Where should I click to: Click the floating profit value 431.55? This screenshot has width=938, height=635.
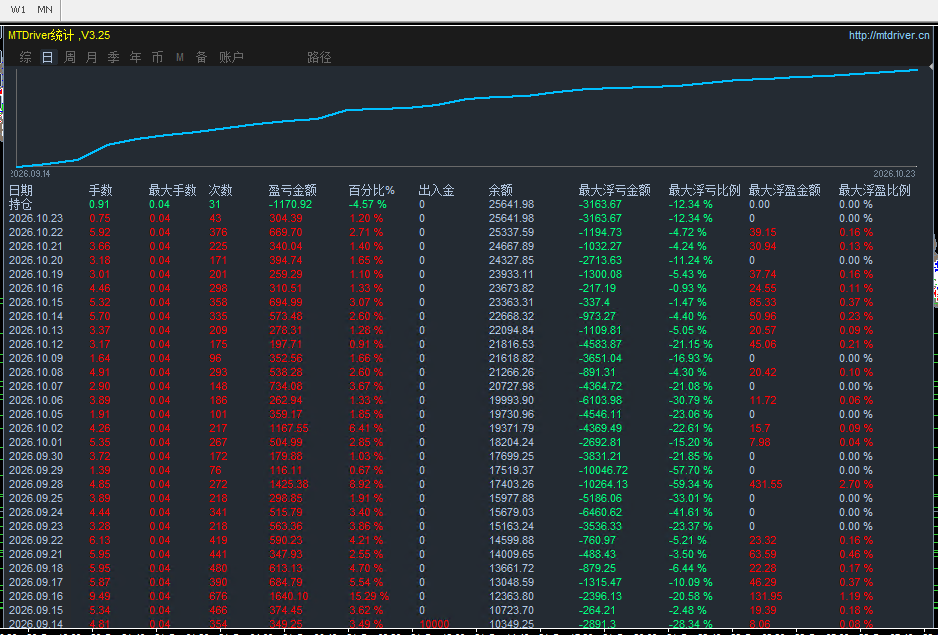(766, 484)
